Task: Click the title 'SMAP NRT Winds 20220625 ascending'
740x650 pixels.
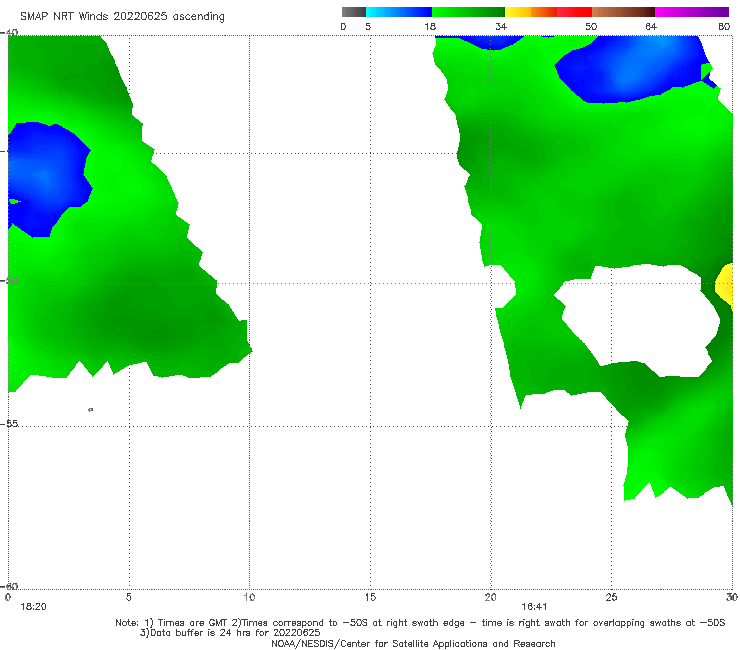Action: pyautogui.click(x=122, y=16)
